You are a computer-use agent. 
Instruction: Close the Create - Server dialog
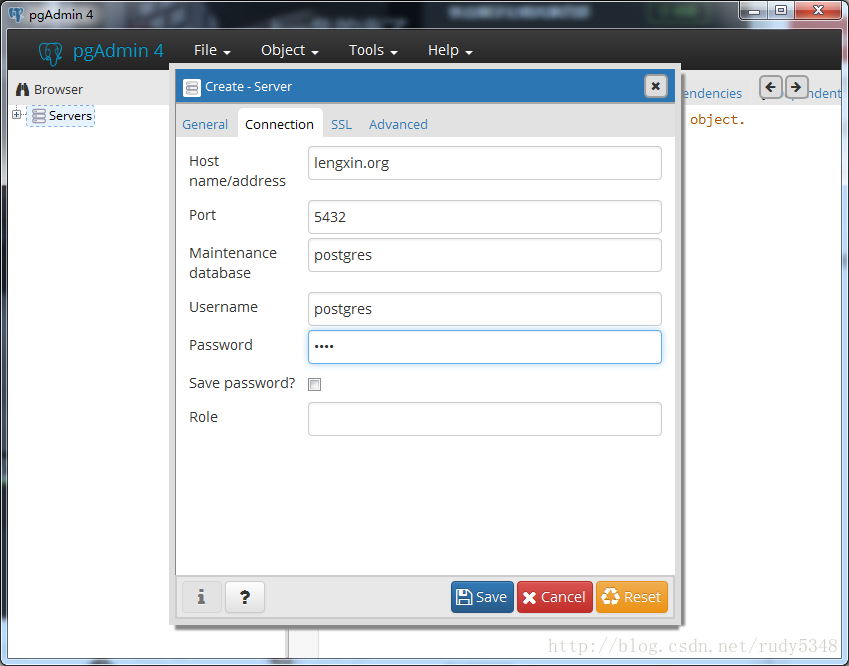(655, 86)
